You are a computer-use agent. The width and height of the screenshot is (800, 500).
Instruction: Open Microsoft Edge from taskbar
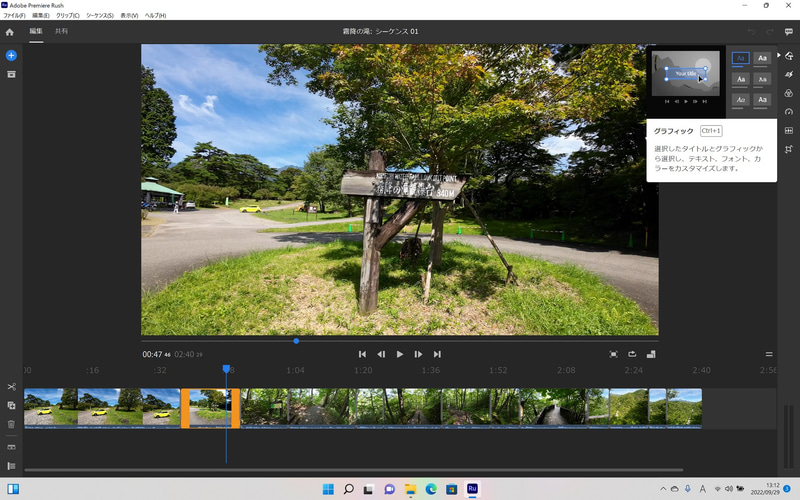[x=431, y=489]
